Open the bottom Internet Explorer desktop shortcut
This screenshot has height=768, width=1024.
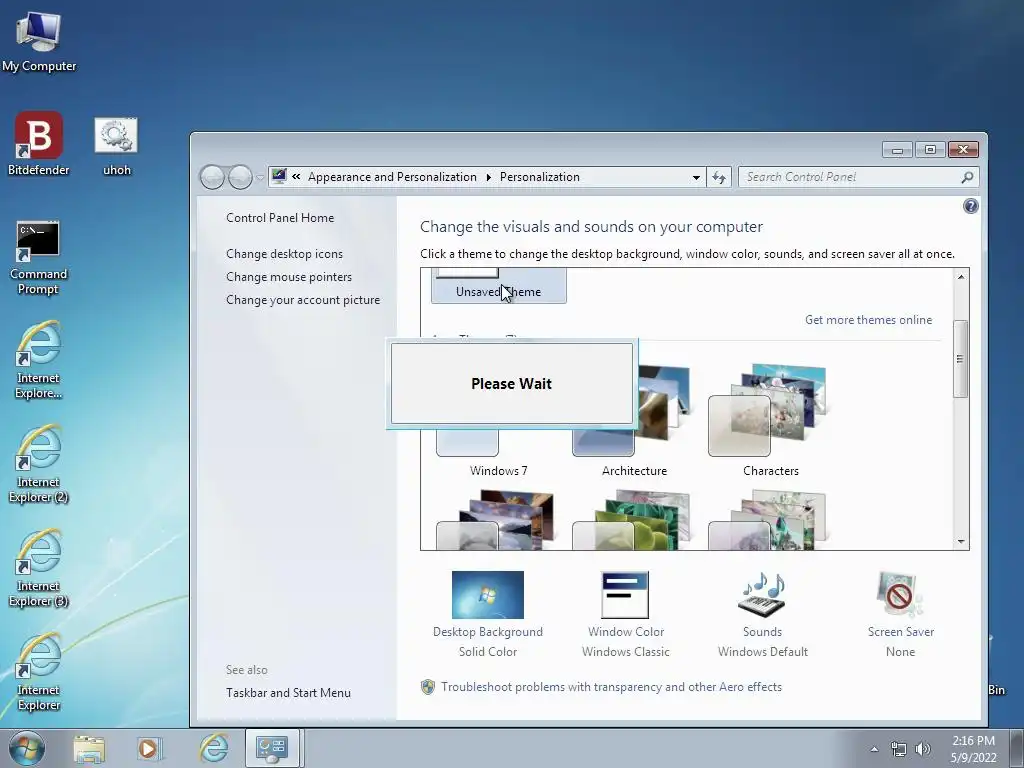pos(39,671)
